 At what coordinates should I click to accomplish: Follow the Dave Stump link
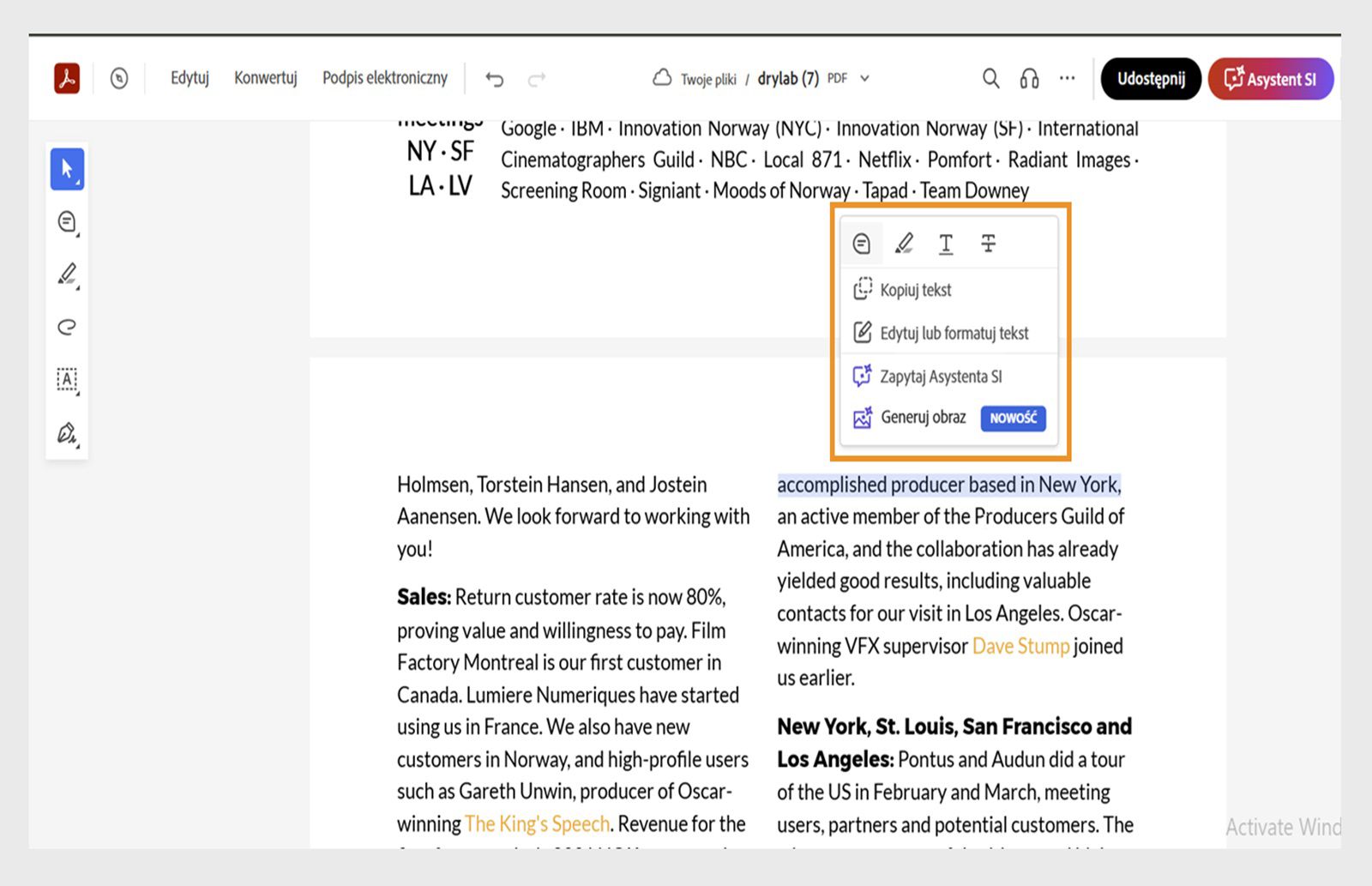point(1020,646)
